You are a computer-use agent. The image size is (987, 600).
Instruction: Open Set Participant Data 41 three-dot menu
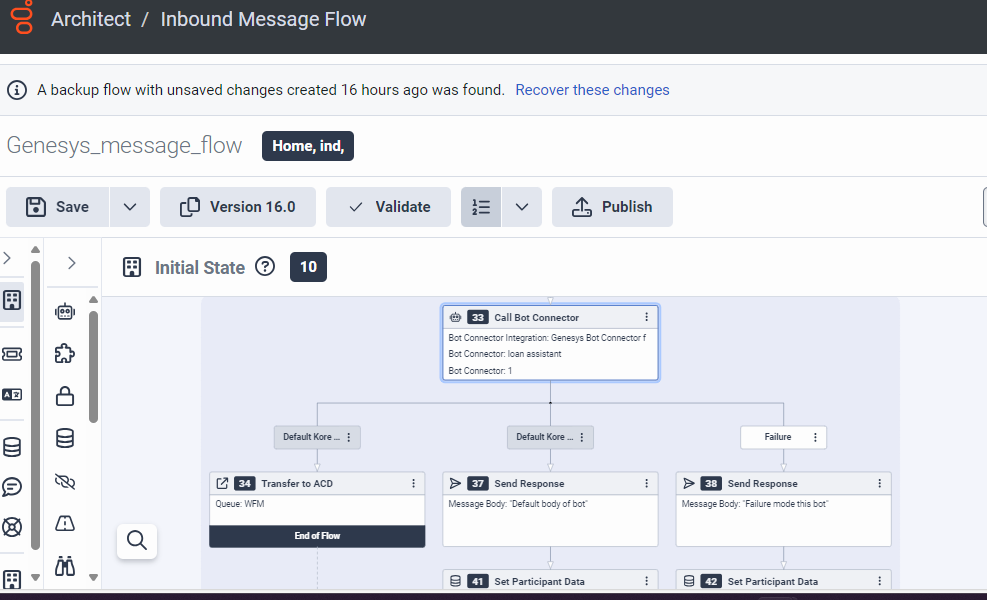tap(646, 581)
